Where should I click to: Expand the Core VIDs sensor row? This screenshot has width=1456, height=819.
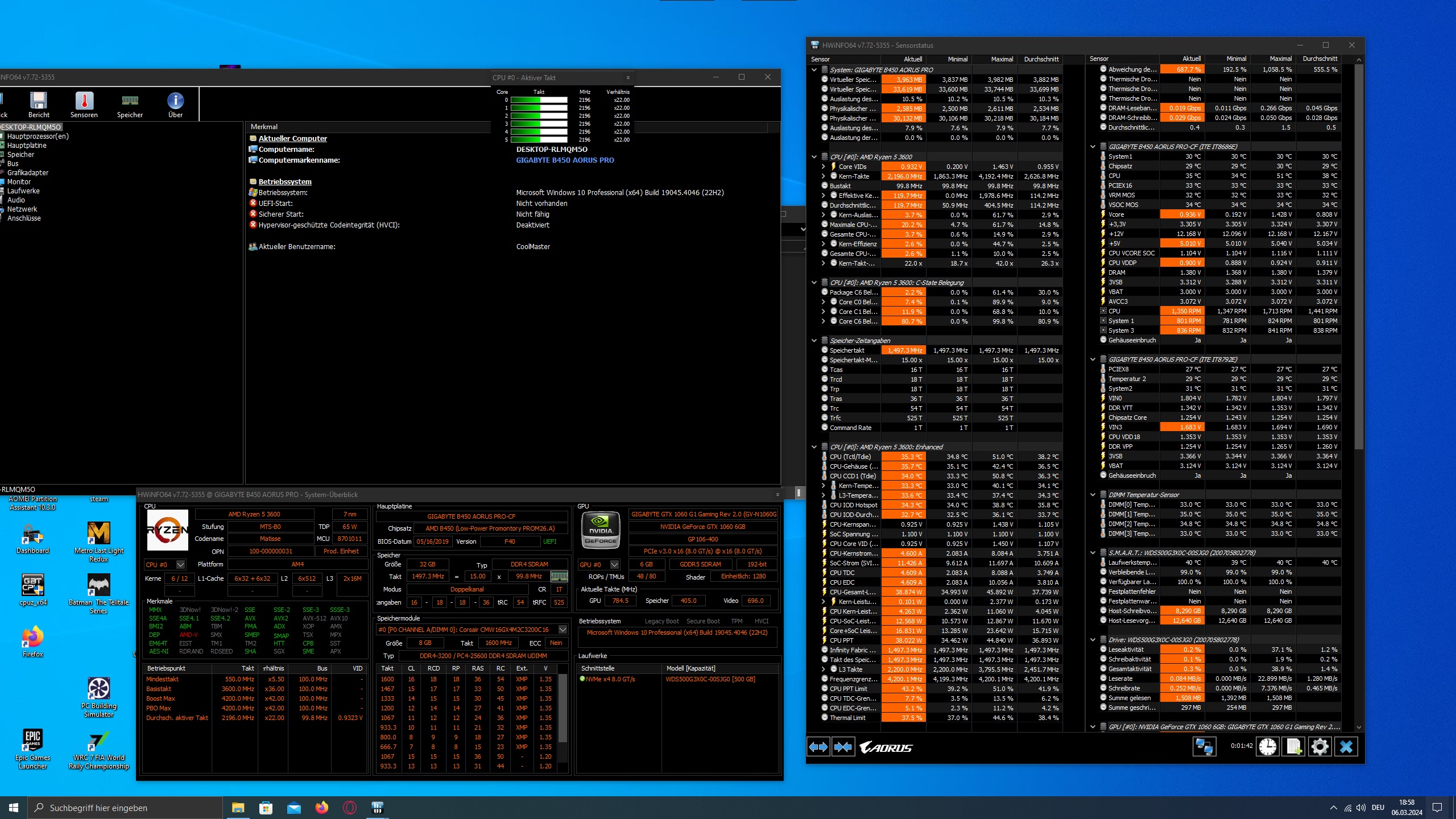(x=823, y=167)
